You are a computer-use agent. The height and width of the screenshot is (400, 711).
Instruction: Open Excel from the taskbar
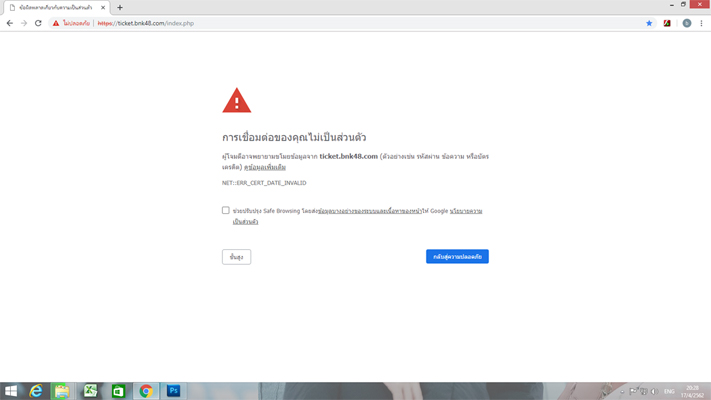[x=90, y=391]
